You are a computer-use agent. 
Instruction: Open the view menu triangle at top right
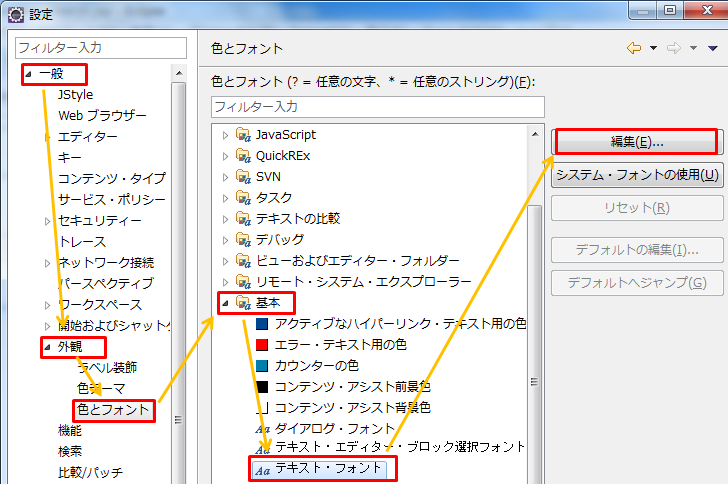pyautogui.click(x=713, y=48)
